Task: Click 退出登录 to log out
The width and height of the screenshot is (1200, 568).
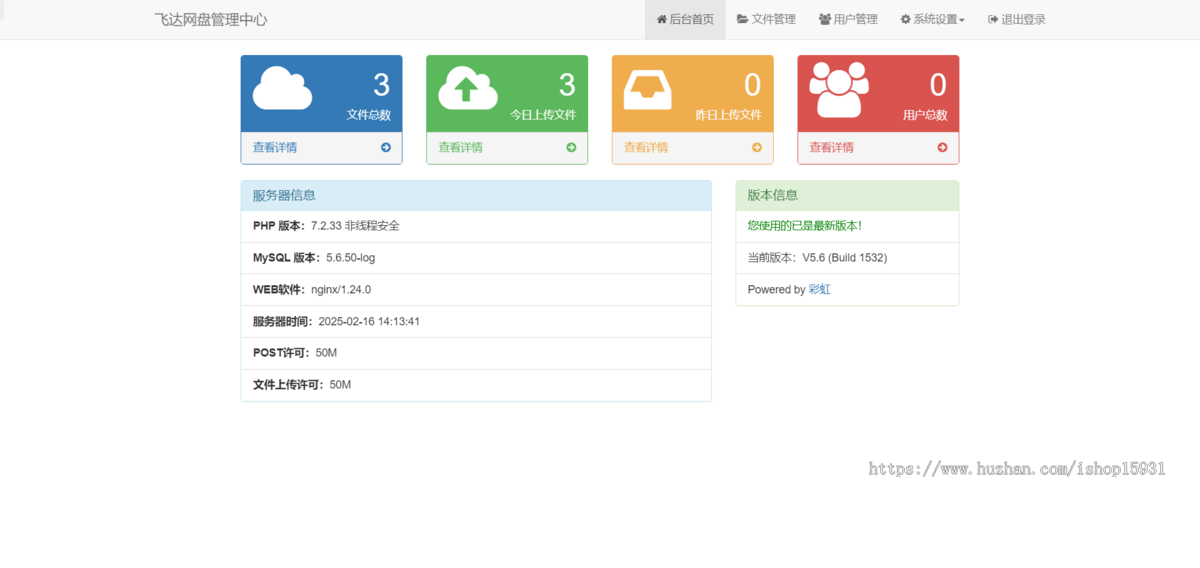Action: click(x=1017, y=19)
